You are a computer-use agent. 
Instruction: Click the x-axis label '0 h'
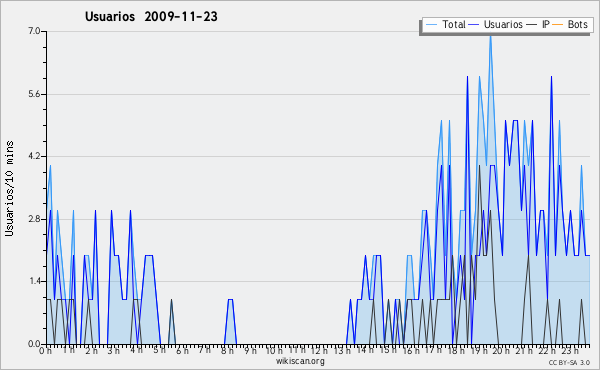(x=46, y=351)
